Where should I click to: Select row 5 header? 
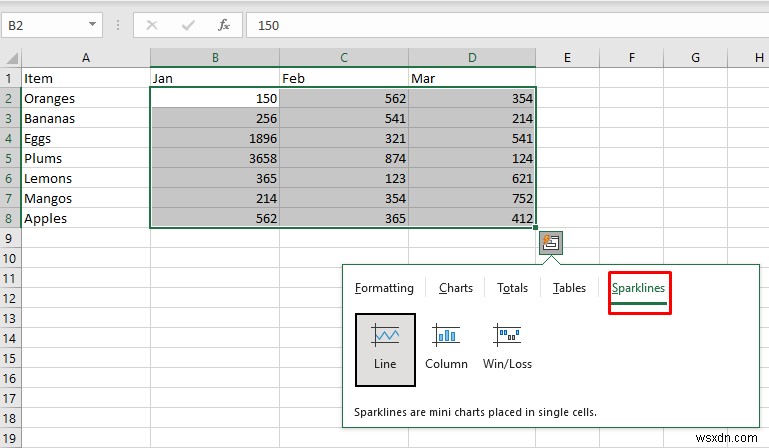[10, 158]
